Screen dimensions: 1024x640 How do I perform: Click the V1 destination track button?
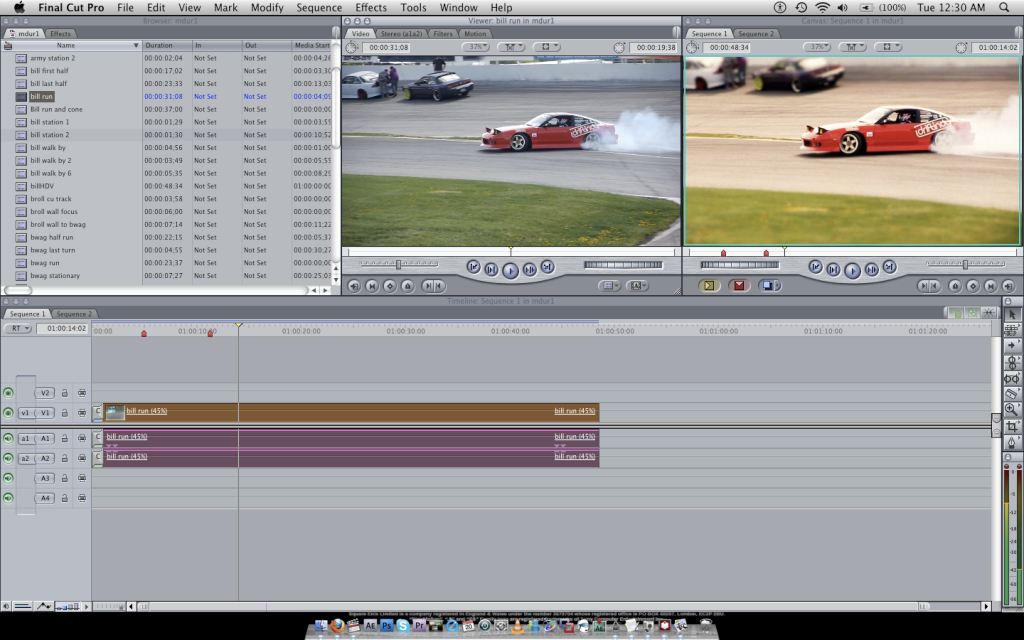tap(44, 413)
